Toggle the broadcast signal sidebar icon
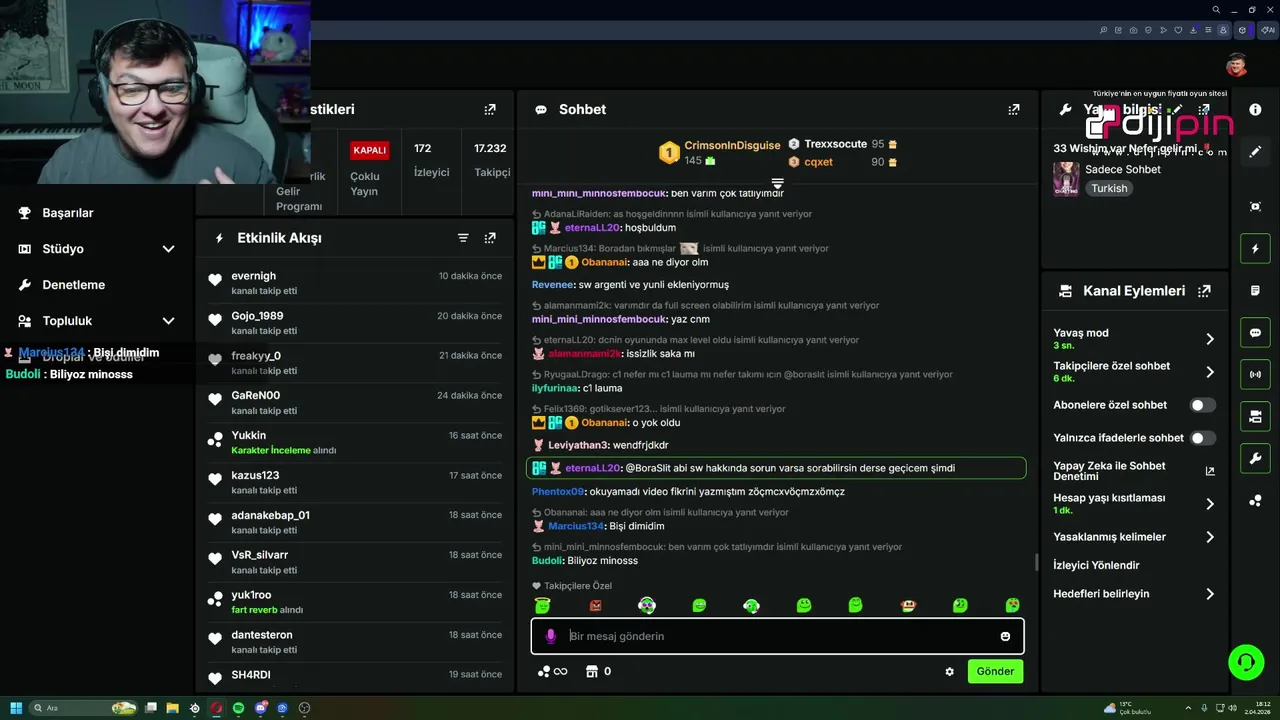 (1256, 375)
